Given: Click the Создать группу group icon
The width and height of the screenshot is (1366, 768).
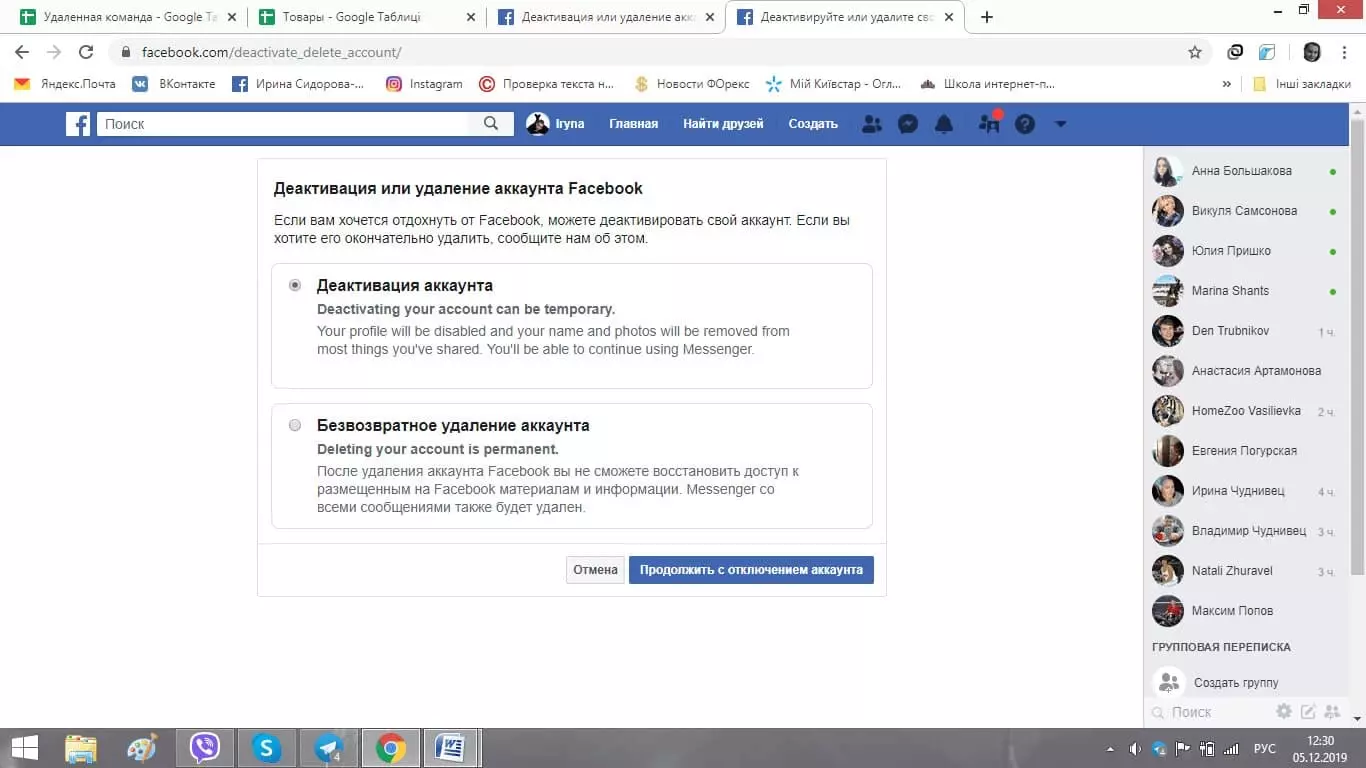Looking at the screenshot, I should [x=1167, y=681].
